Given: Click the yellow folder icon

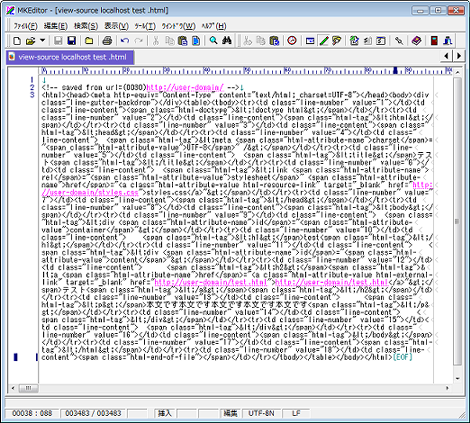Looking at the screenshot, I should click(x=89, y=41).
